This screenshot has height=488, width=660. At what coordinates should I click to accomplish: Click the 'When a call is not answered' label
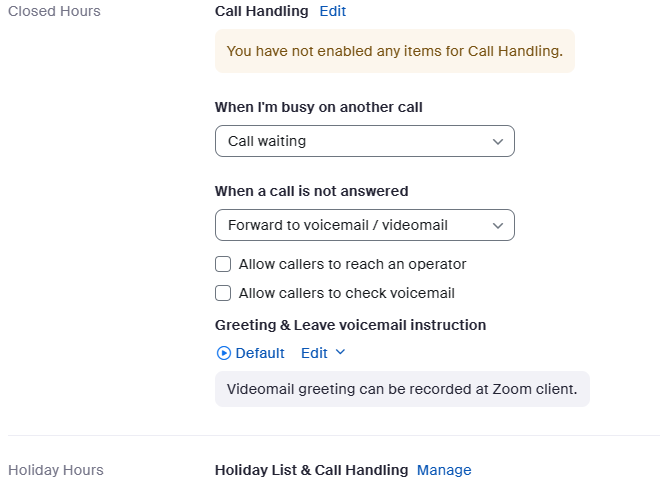[x=312, y=191]
